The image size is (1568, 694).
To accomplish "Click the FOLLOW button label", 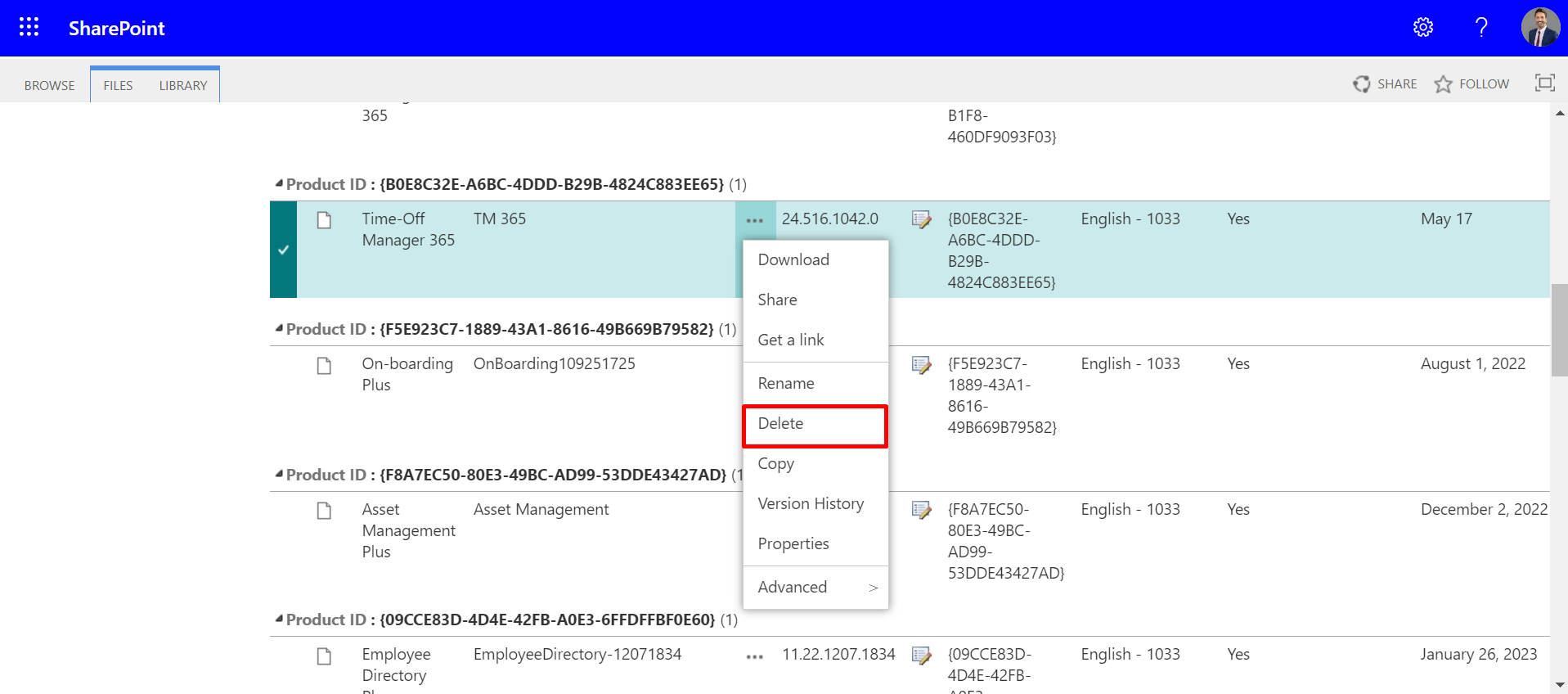I will 1484,83.
